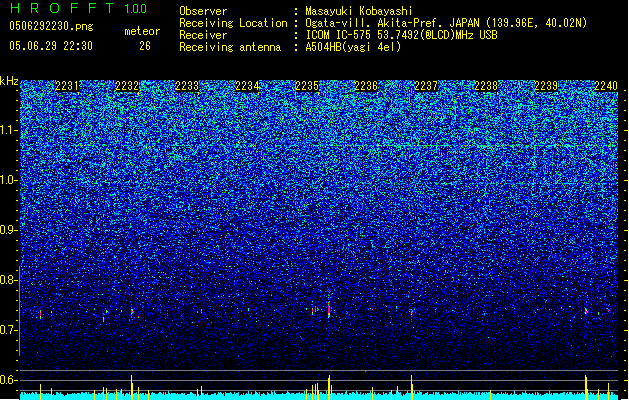Click the 0.8 kHz axis label
This screenshot has height=400, width=629.
point(9,280)
